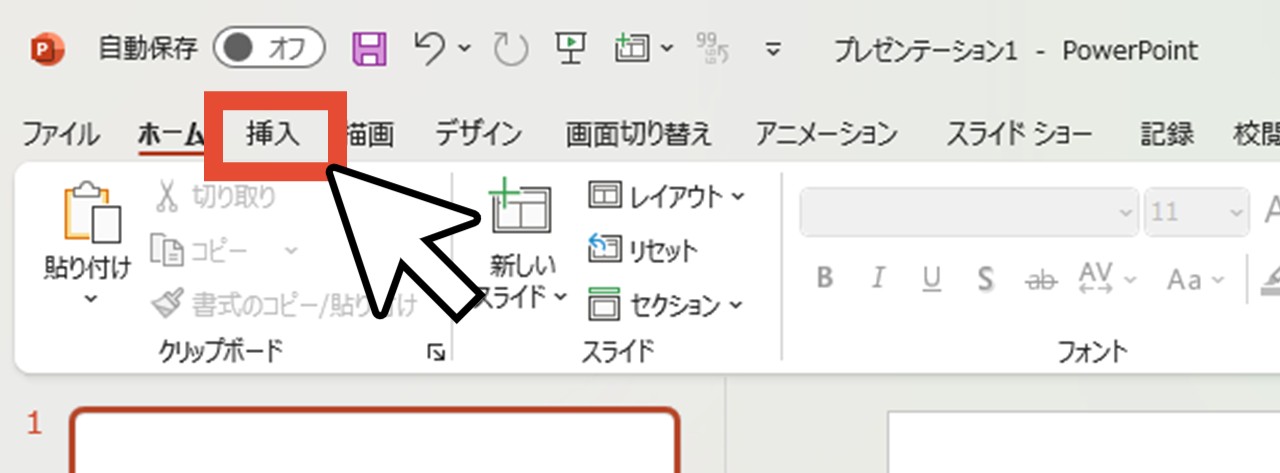Click the purple Save disk icon
The height and width of the screenshot is (473, 1280).
370,48
